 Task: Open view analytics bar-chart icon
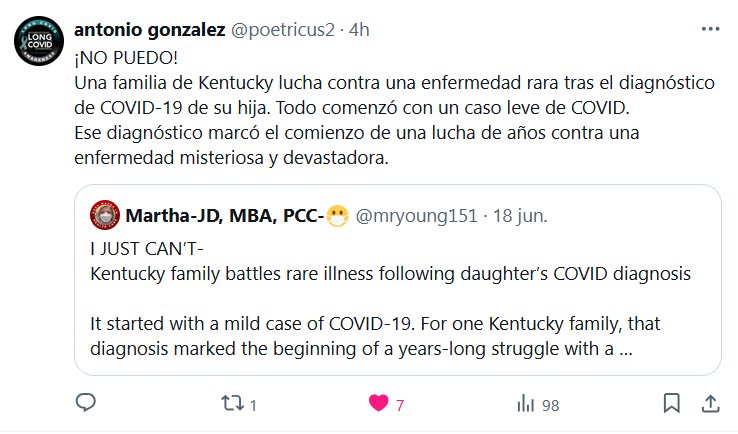[524, 404]
